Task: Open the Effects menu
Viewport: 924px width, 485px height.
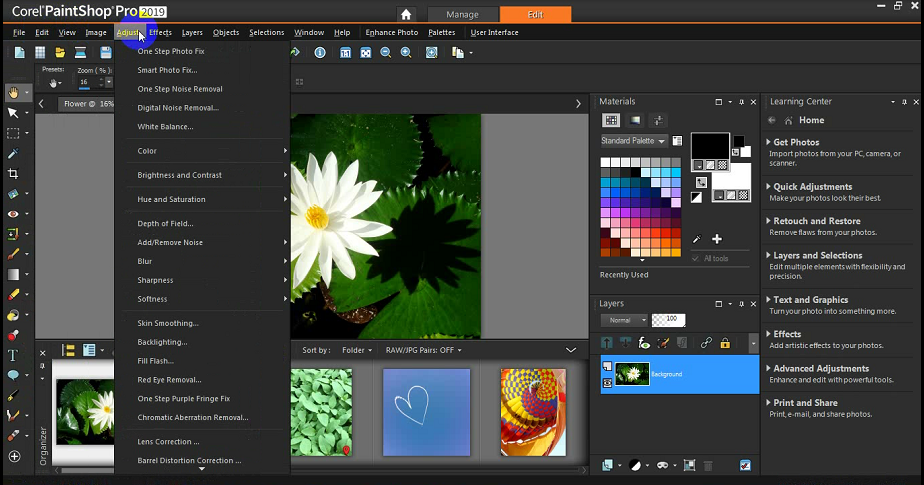Action: (x=160, y=32)
